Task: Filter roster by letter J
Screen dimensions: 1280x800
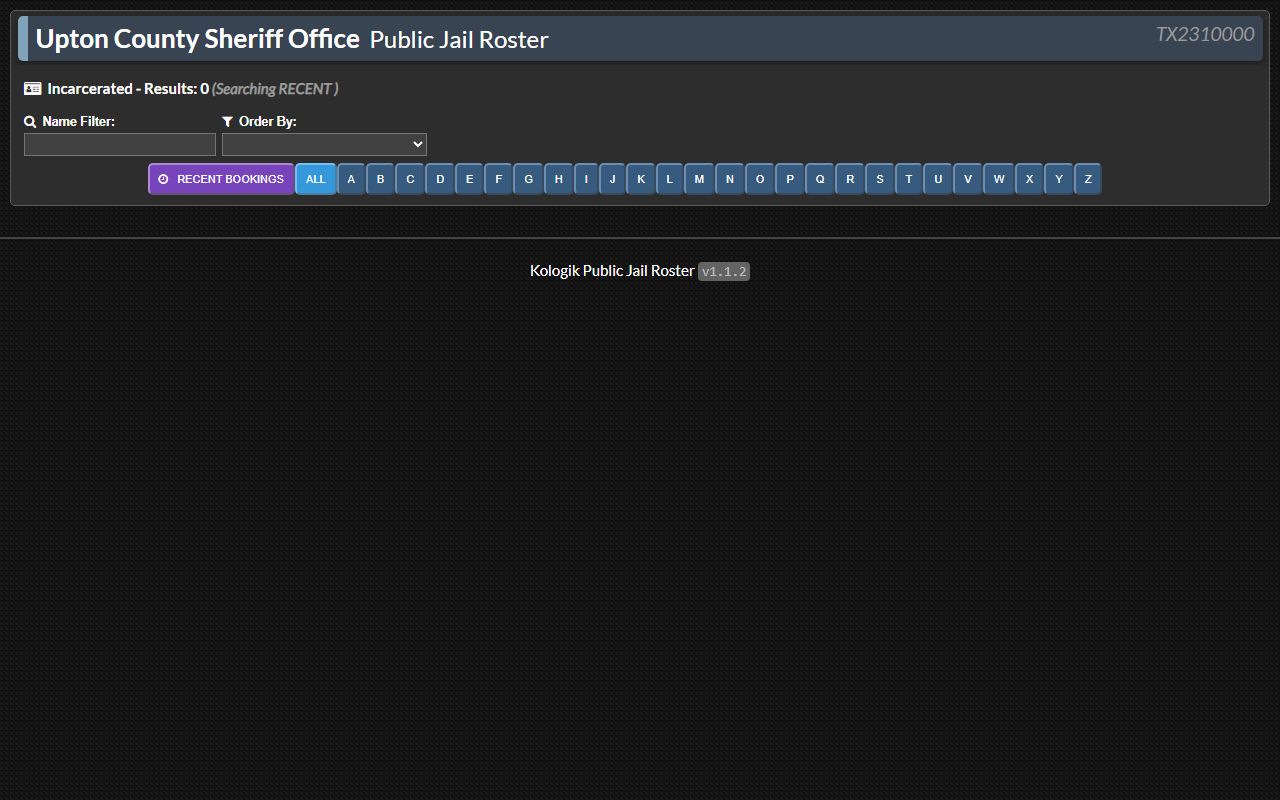Action: tap(613, 179)
